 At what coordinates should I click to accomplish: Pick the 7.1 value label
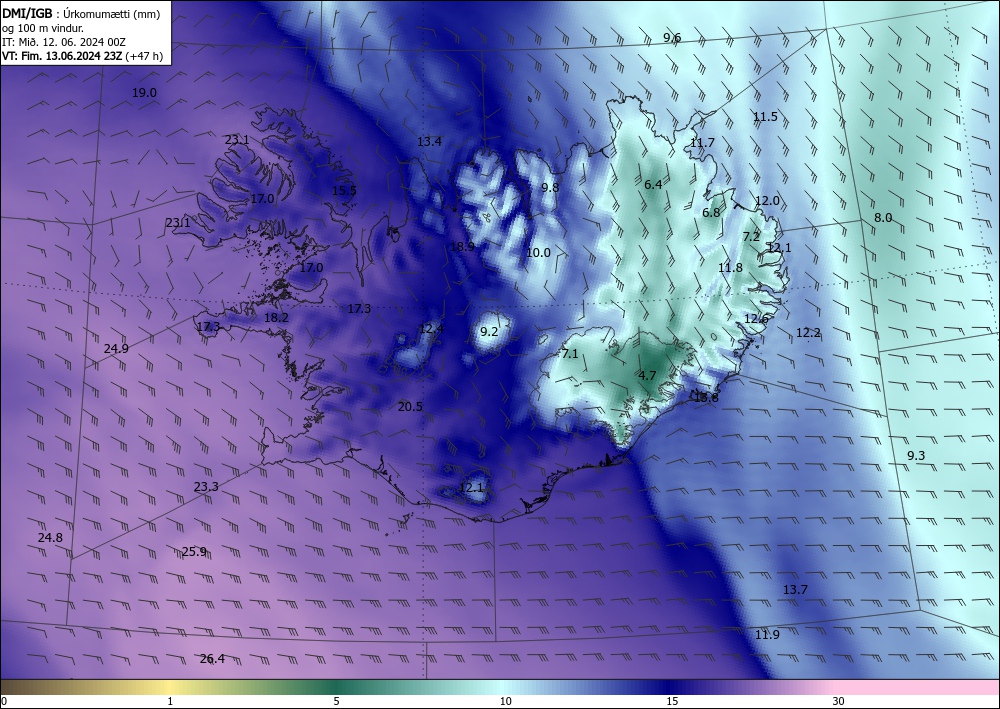[x=570, y=354]
